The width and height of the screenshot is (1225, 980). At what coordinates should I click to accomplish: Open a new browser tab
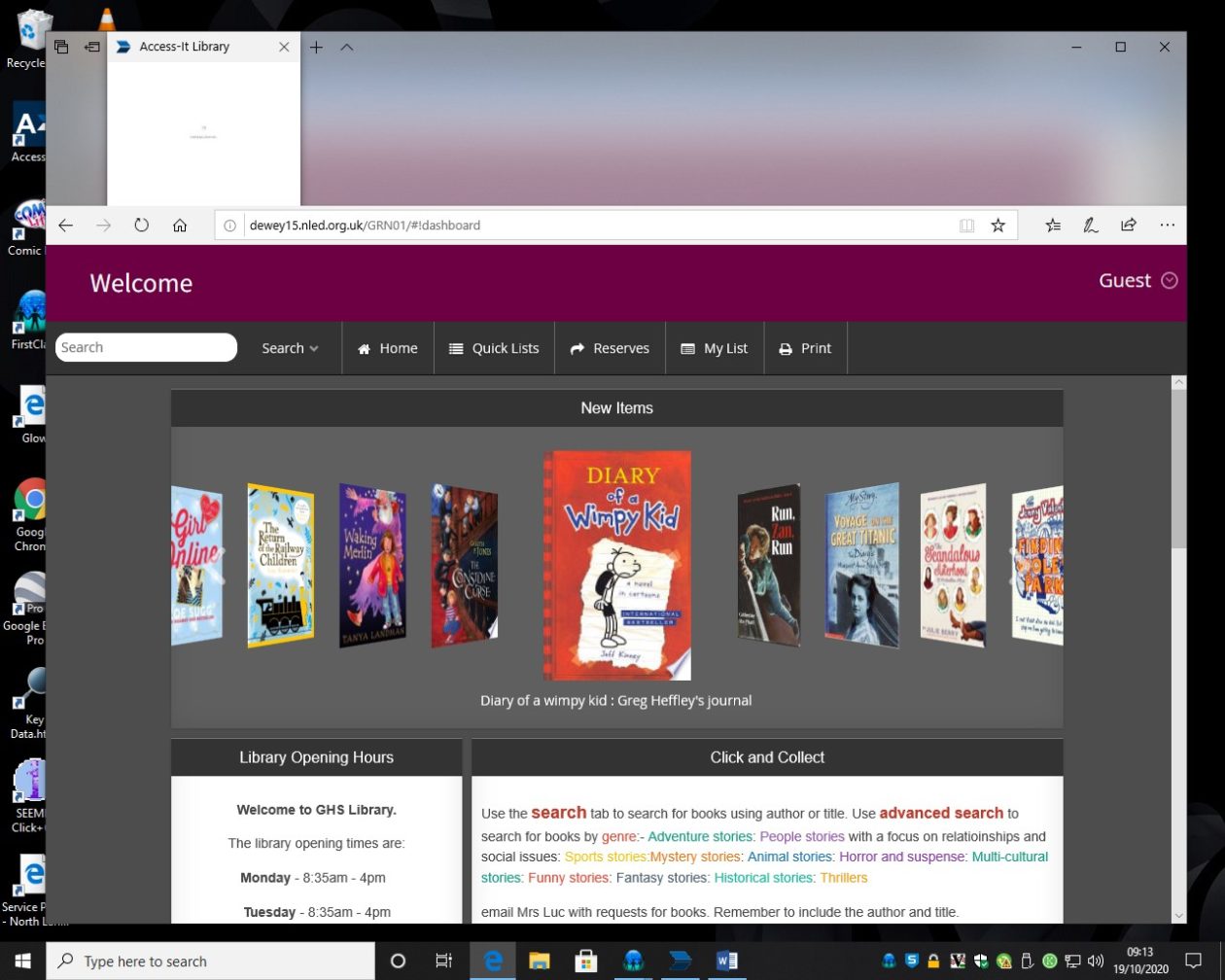coord(316,47)
